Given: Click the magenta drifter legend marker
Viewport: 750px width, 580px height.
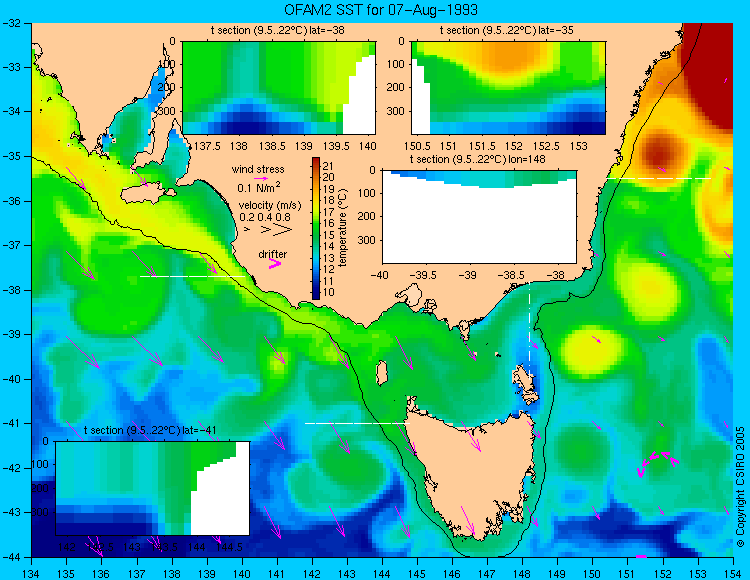Looking at the screenshot, I should point(275,263).
